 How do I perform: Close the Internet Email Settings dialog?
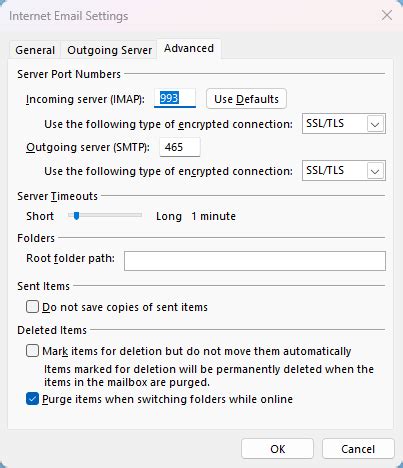(387, 15)
